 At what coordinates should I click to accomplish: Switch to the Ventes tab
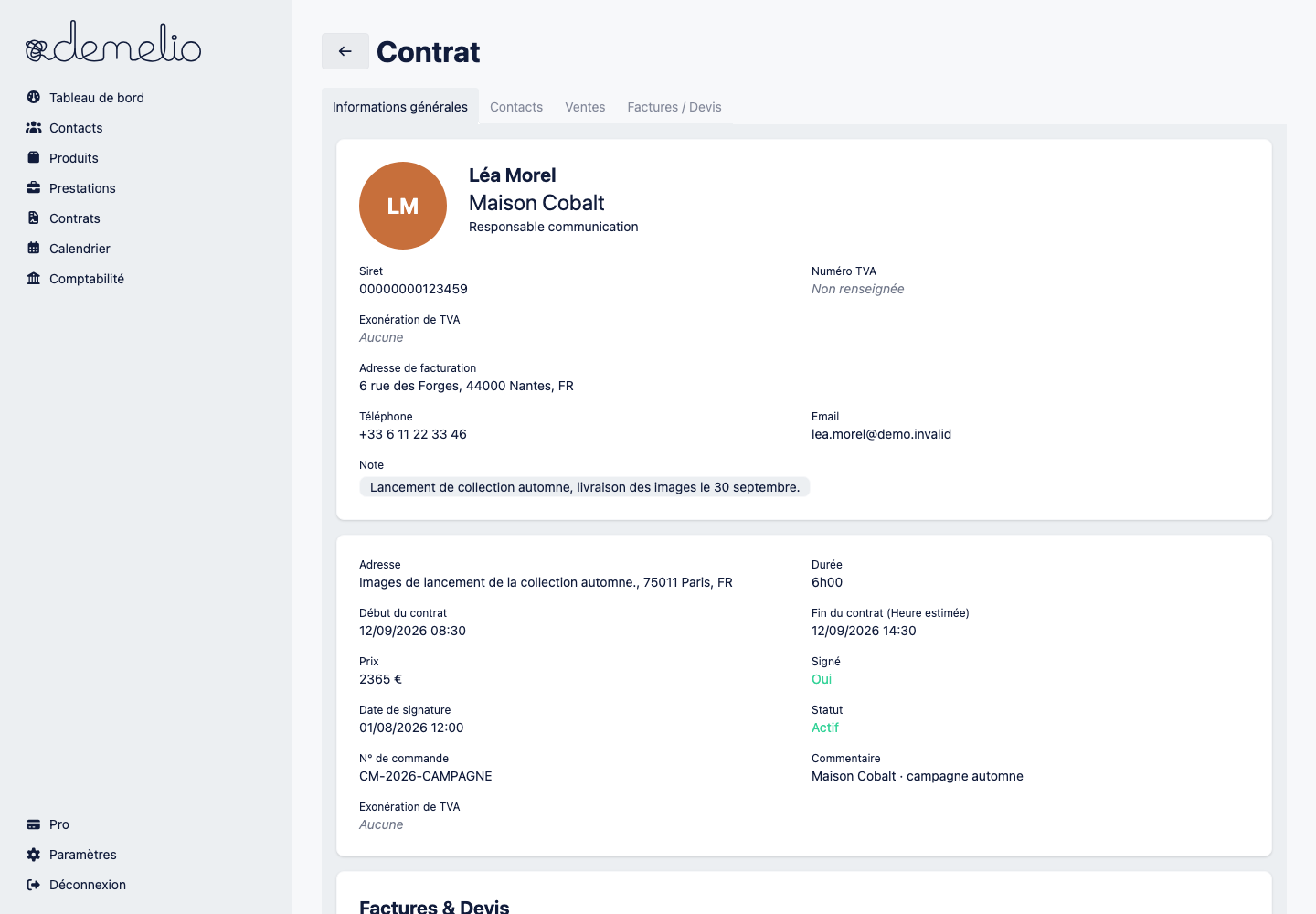click(585, 107)
